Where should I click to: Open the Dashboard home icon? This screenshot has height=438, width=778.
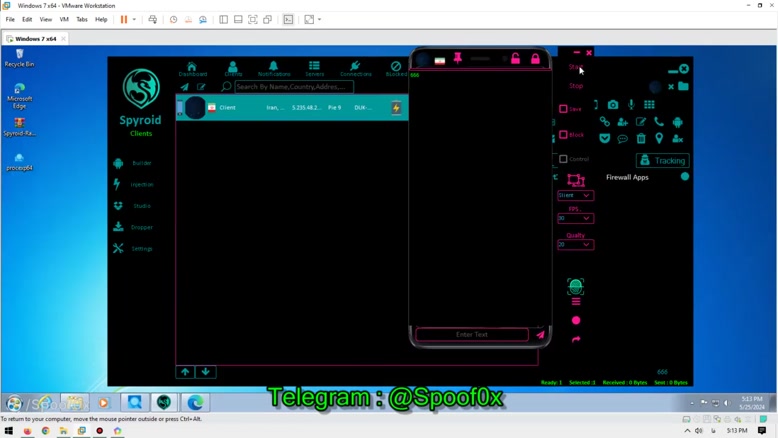click(192, 66)
